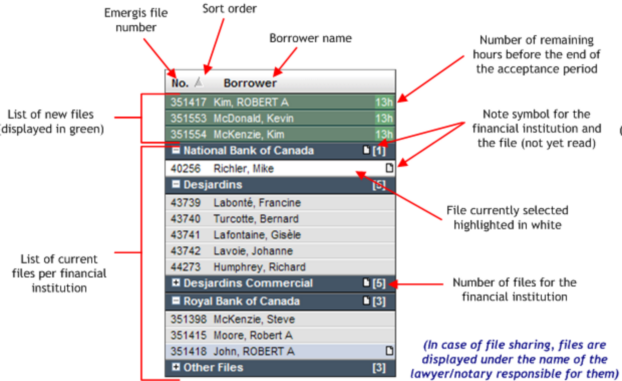Click the 13h remaining badge on Kim, ROBERT A
Screen dimensions: 622x381
[384, 102]
